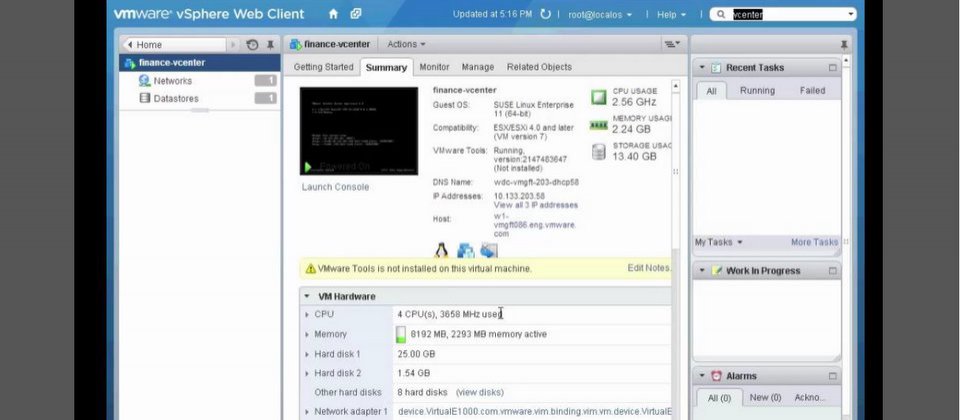Click the Datastores icon in the navigator
The image size is (960, 420).
145,99
